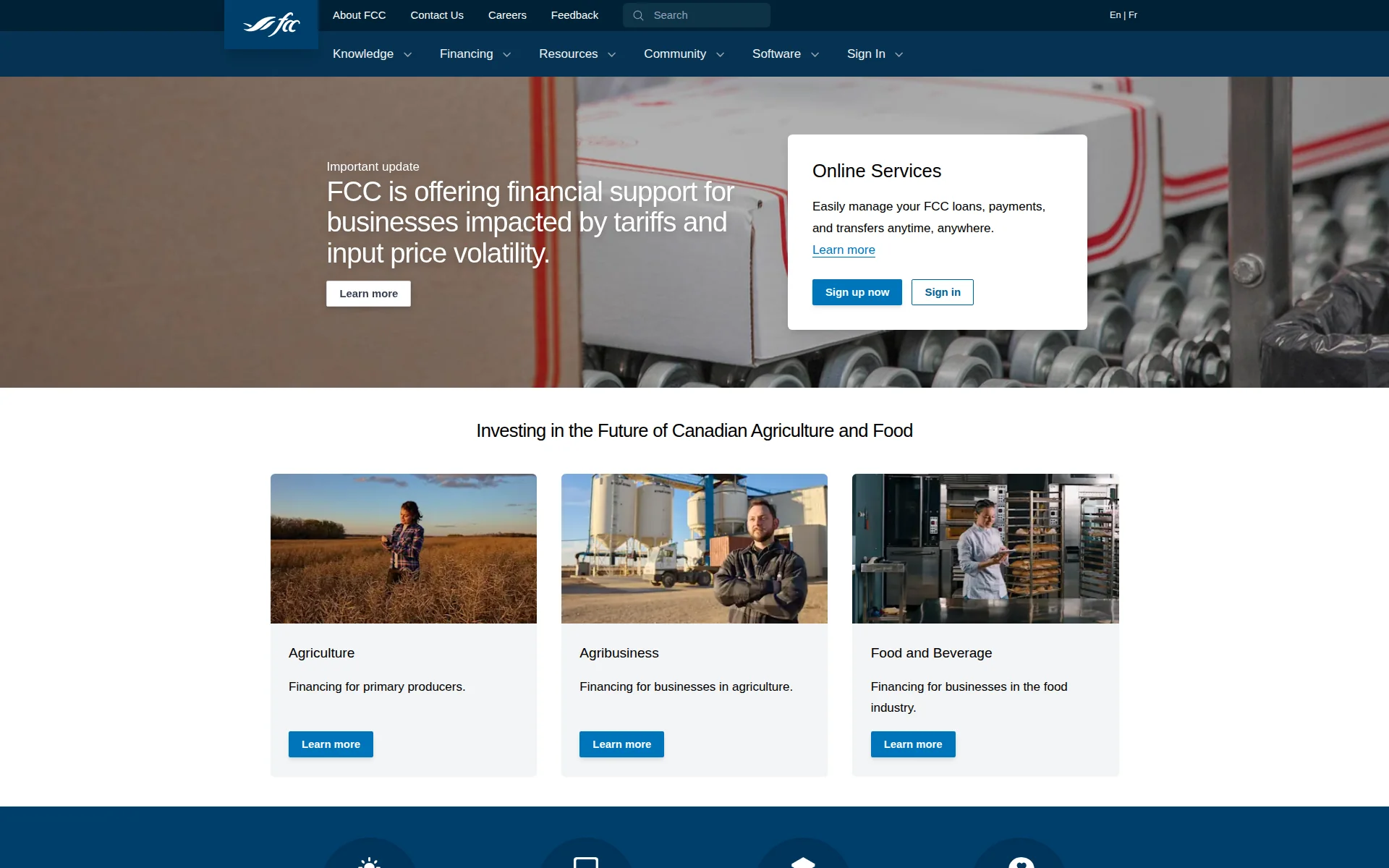Expand the Resources menu chevron
This screenshot has height=868, width=1389.
point(611,54)
